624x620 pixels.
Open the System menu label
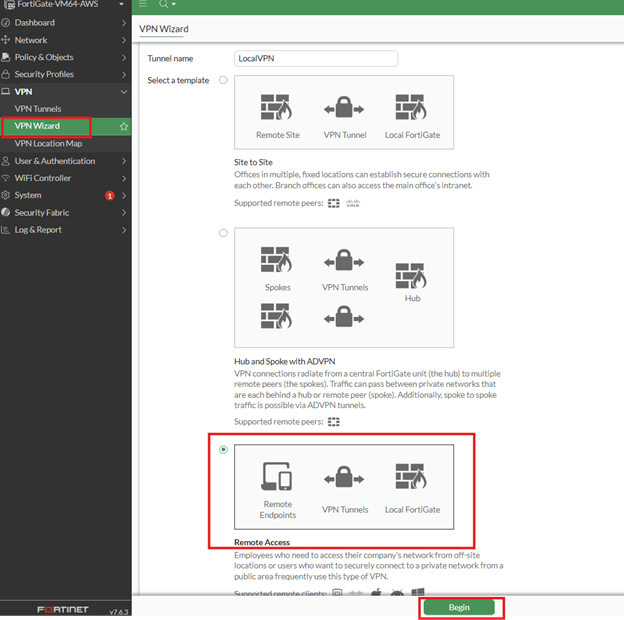[28, 195]
